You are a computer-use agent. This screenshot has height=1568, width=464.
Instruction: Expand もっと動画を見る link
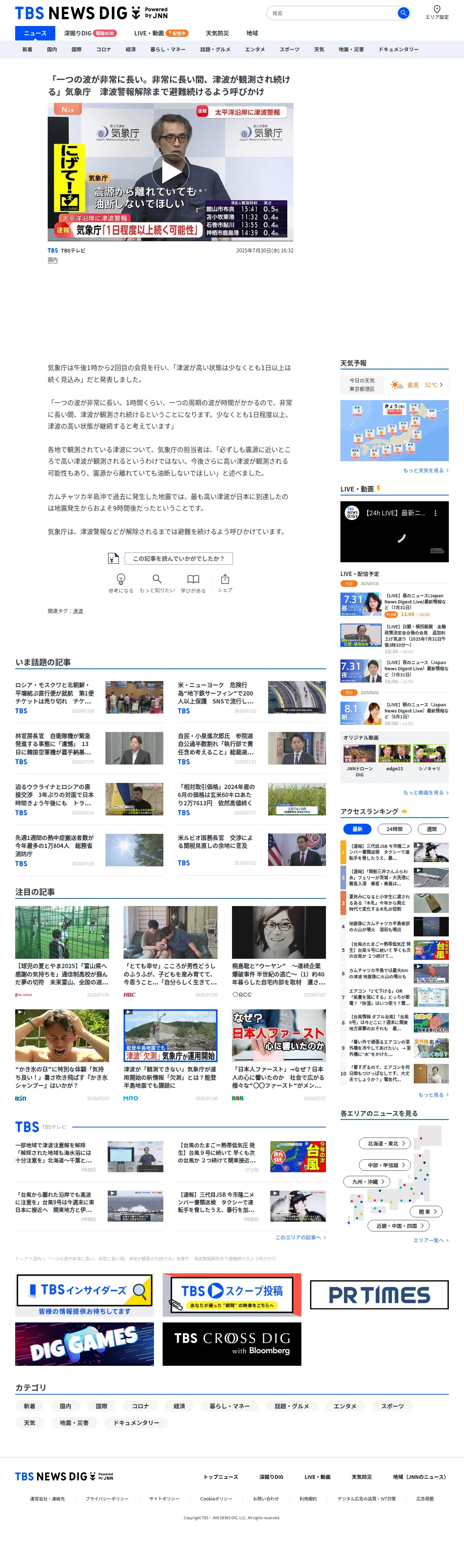point(426,793)
